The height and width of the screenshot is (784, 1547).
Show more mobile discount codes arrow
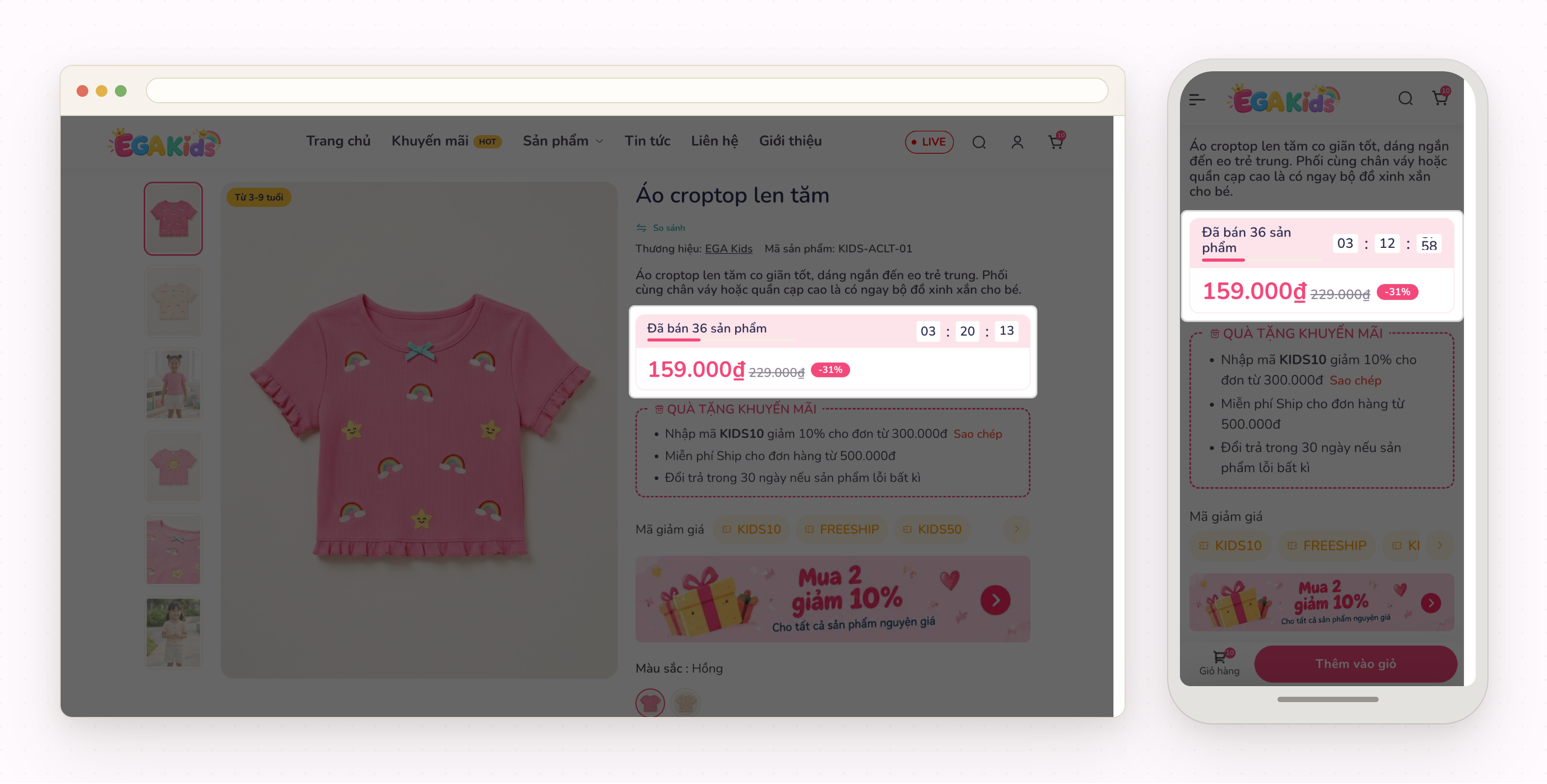point(1440,546)
